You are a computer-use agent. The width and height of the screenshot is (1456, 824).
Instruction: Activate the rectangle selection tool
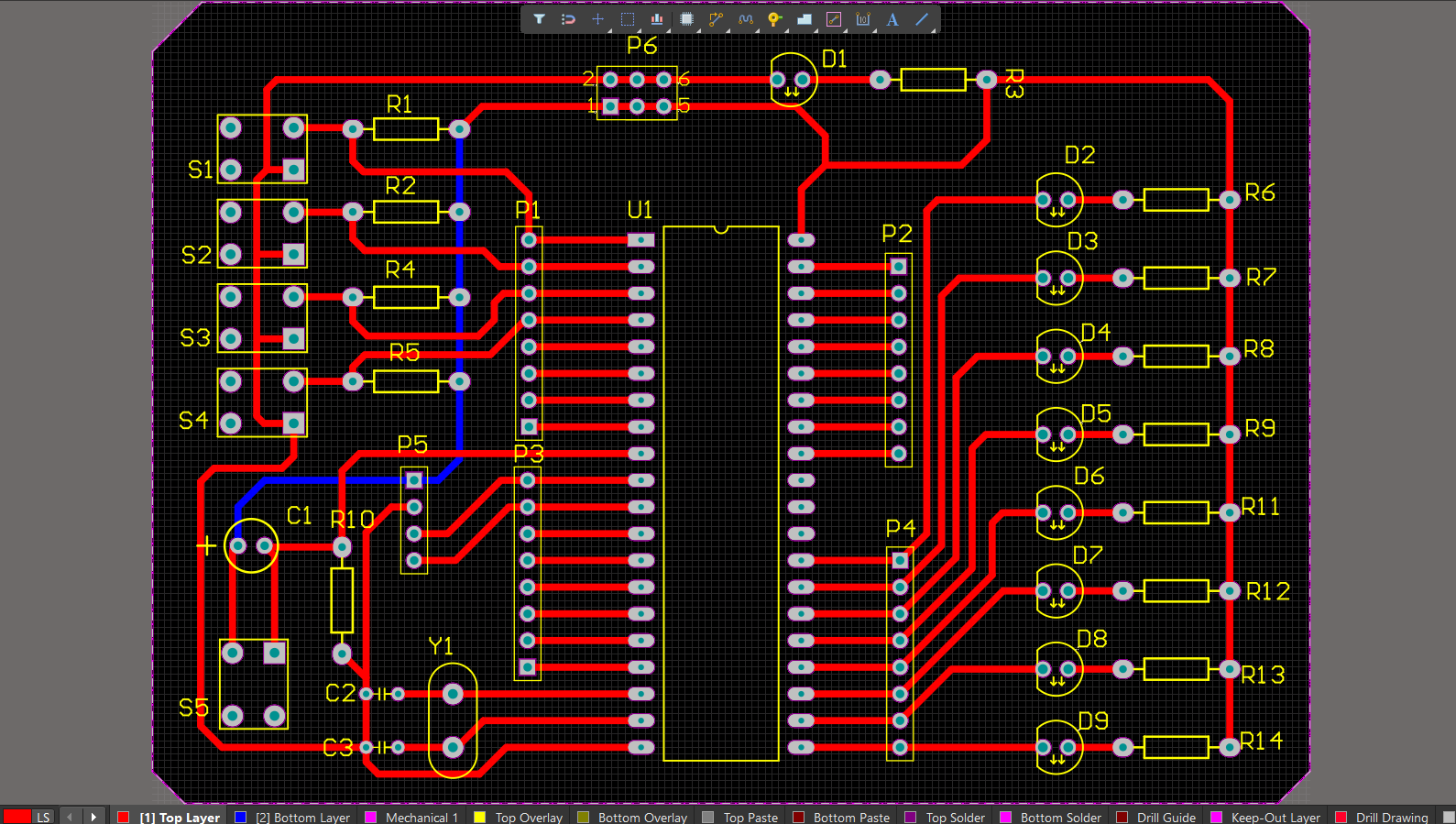click(x=628, y=19)
